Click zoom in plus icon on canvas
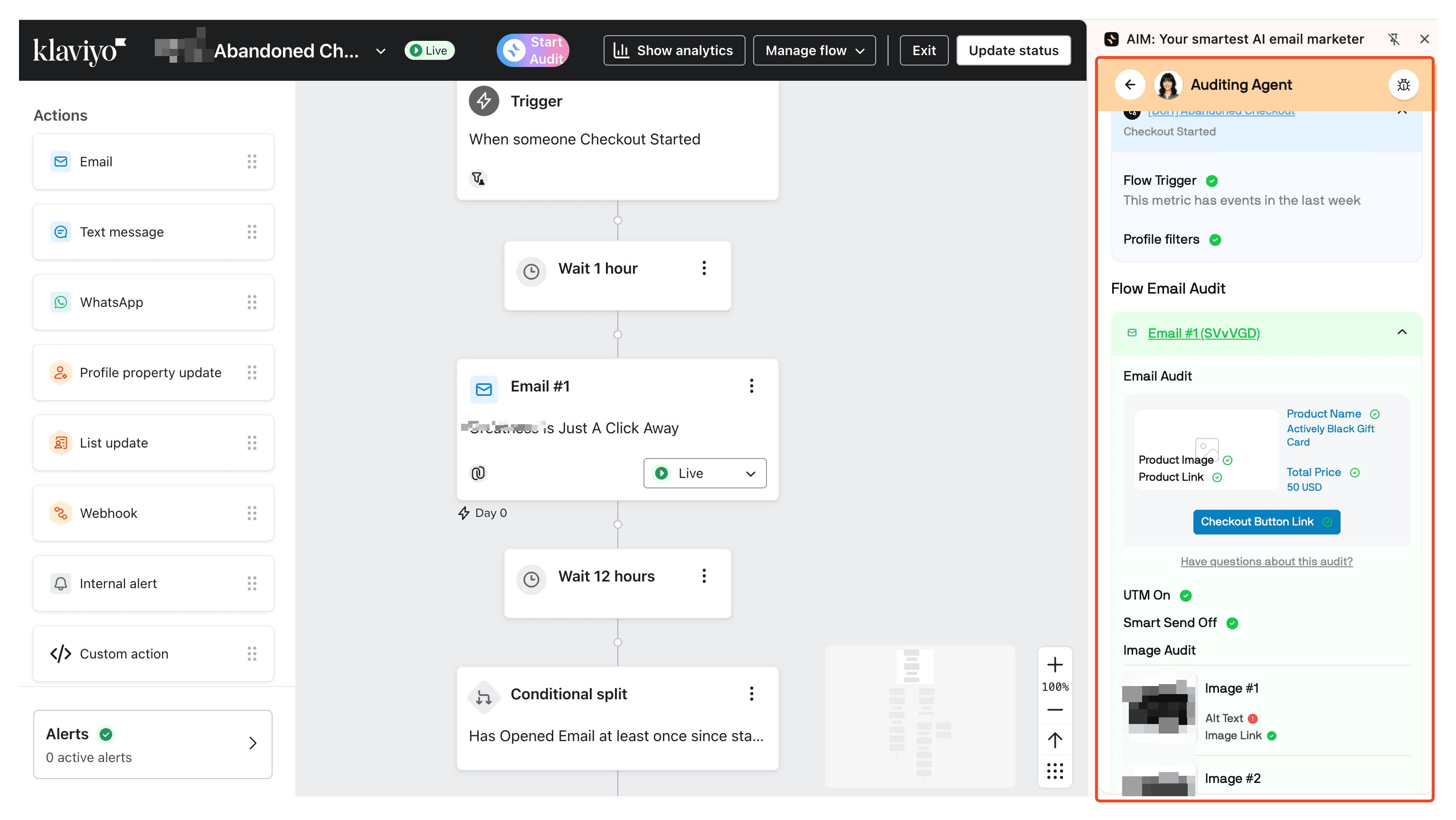The height and width of the screenshot is (820, 1456). [1055, 665]
